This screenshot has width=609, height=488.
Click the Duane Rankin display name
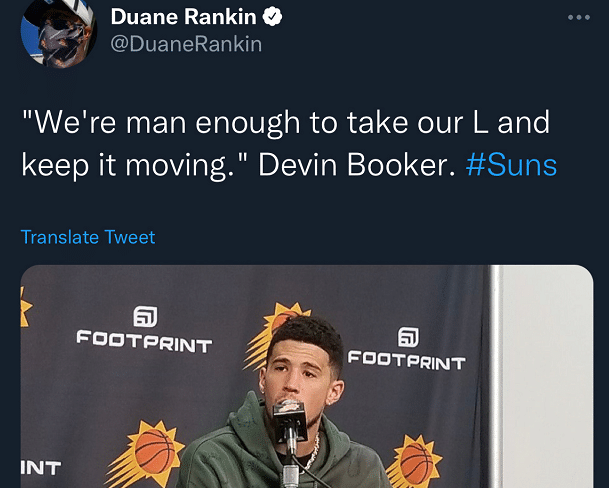click(183, 17)
